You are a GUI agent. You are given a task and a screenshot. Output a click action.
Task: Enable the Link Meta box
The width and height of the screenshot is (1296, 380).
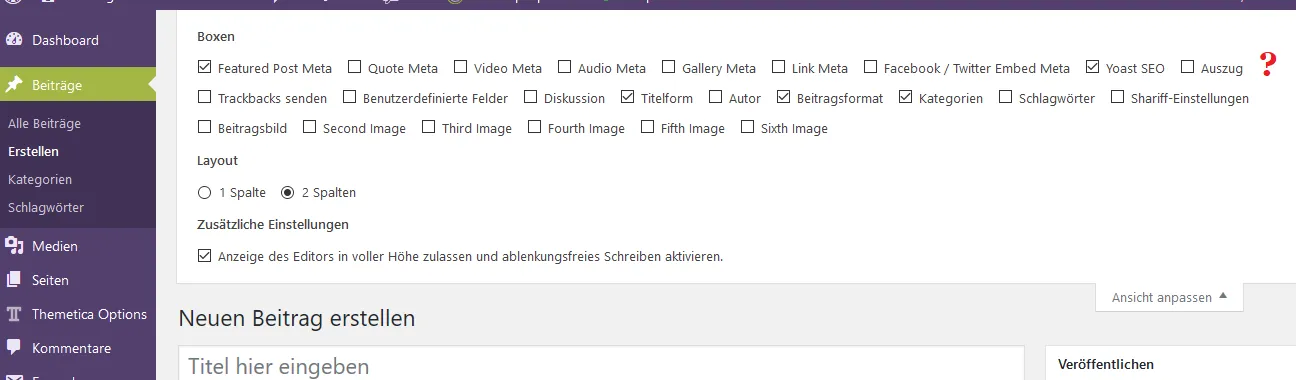[x=778, y=68]
